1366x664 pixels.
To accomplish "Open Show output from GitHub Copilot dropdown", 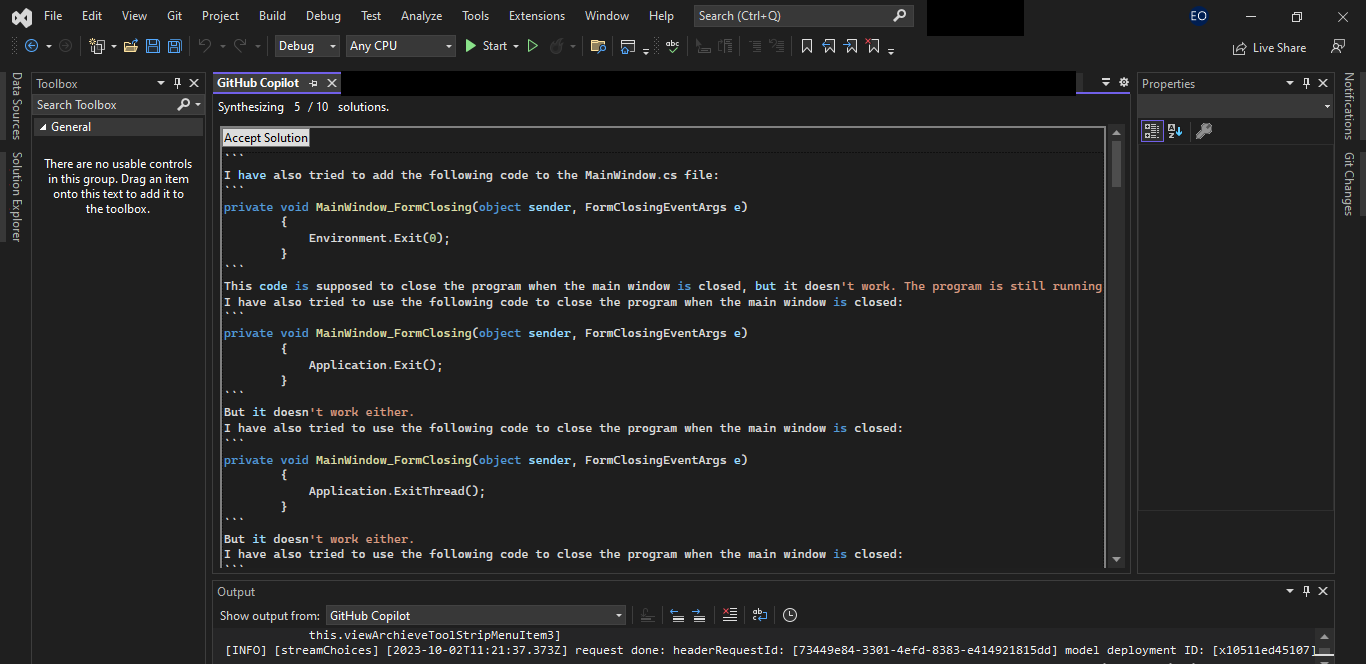I will [476, 615].
